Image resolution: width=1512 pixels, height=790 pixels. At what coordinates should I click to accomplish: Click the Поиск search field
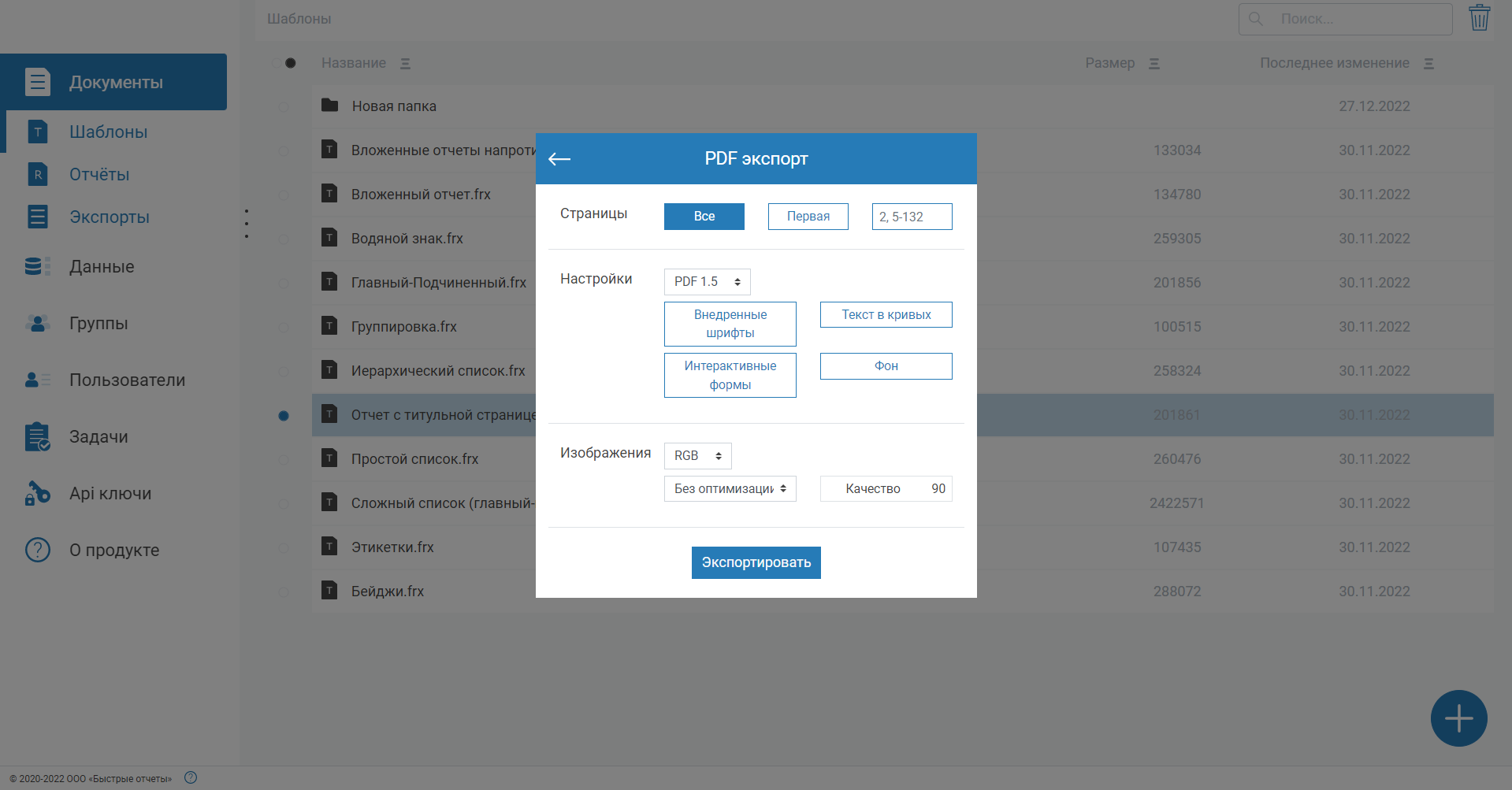point(1346,19)
